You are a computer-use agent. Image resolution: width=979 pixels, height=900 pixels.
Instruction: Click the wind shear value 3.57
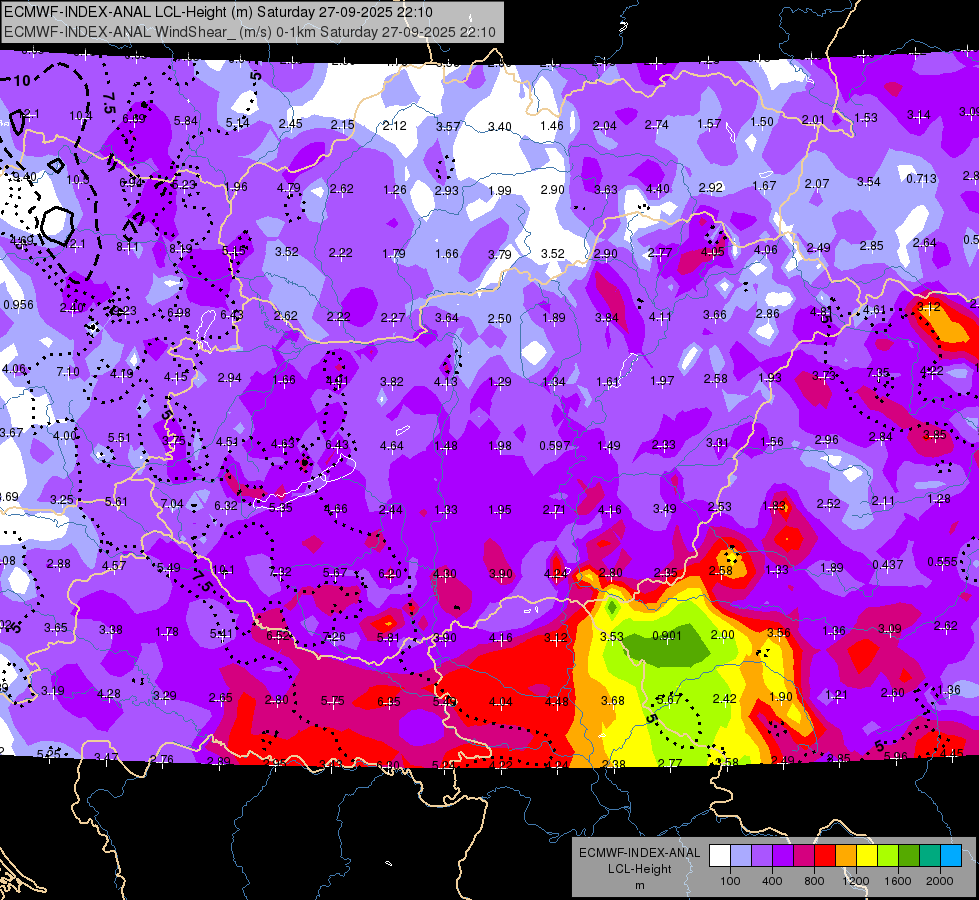[x=448, y=127]
